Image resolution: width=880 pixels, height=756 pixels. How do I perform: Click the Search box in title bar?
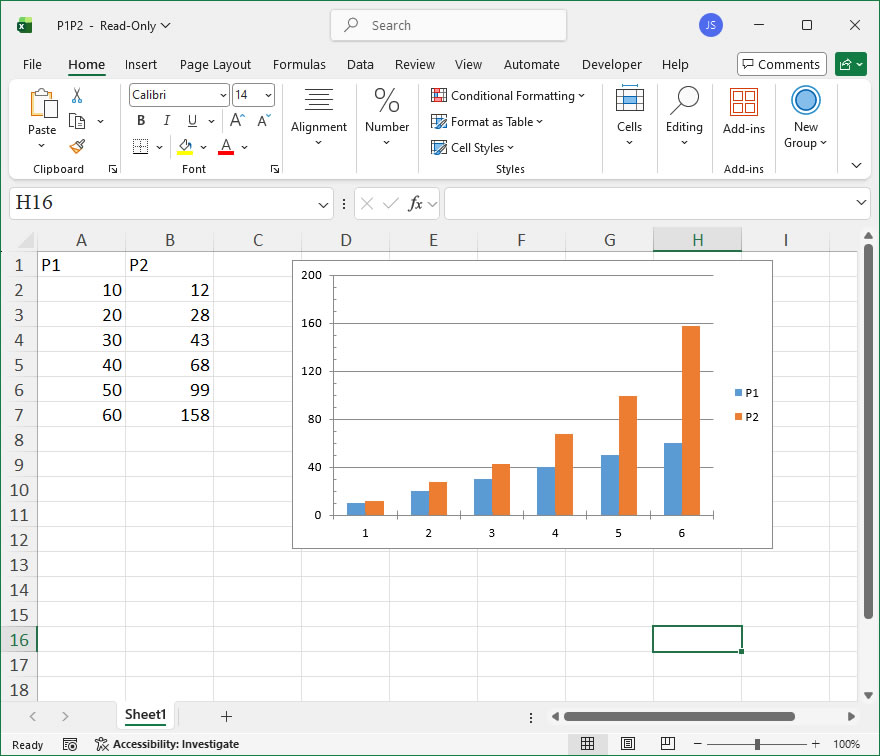[448, 25]
